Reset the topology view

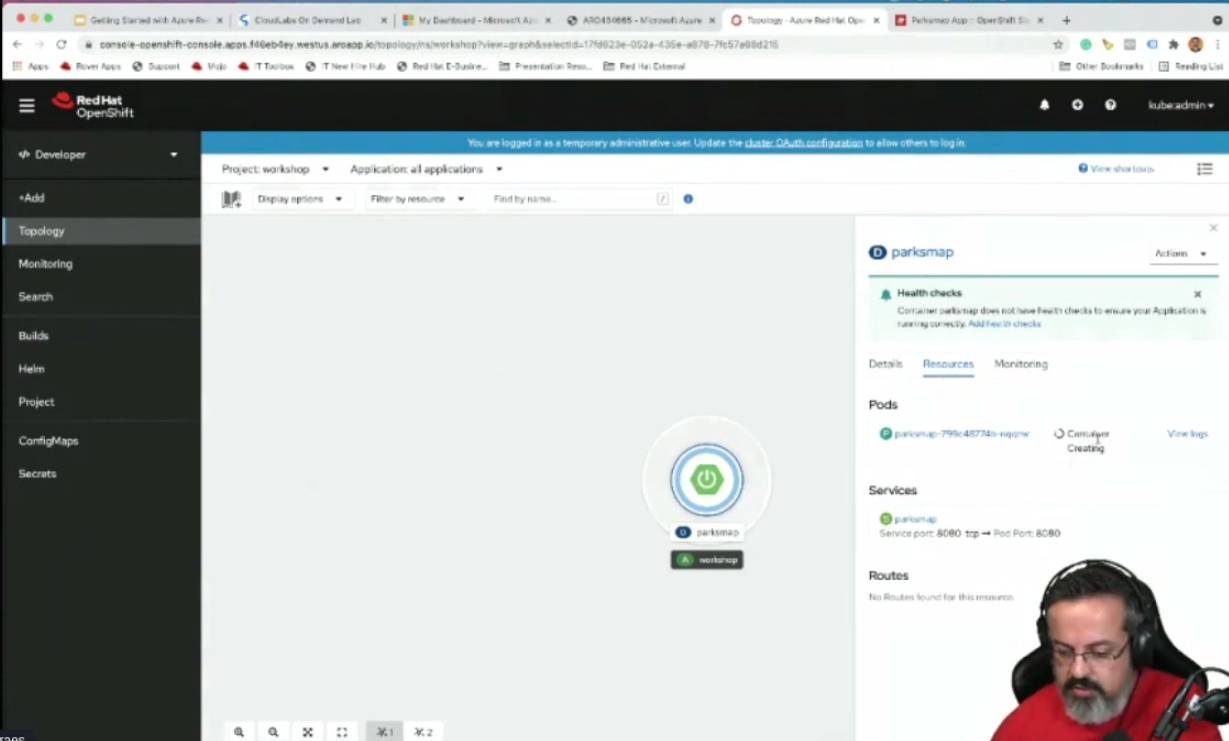[342, 732]
